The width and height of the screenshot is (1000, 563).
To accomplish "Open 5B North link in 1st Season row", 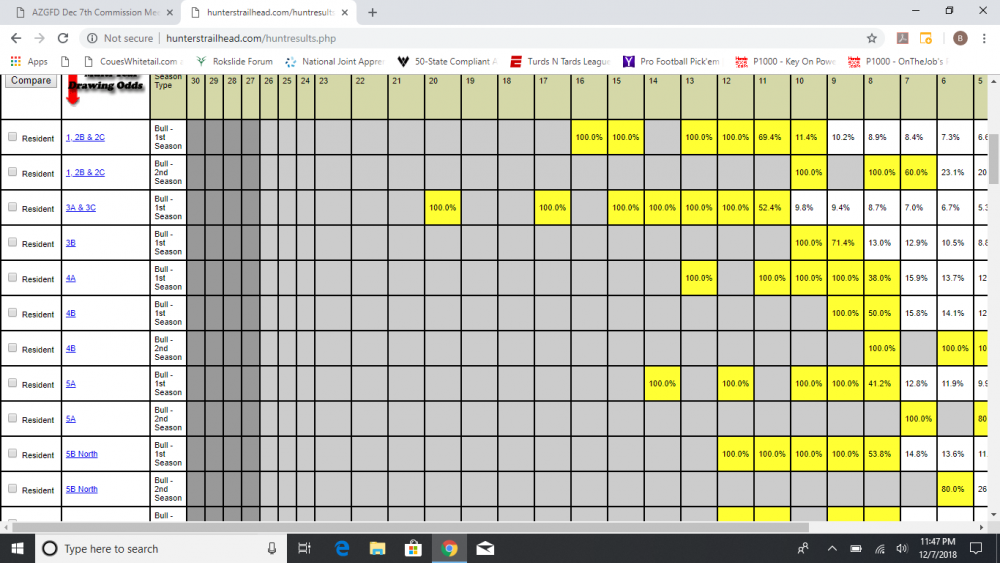I will click(x=82, y=454).
